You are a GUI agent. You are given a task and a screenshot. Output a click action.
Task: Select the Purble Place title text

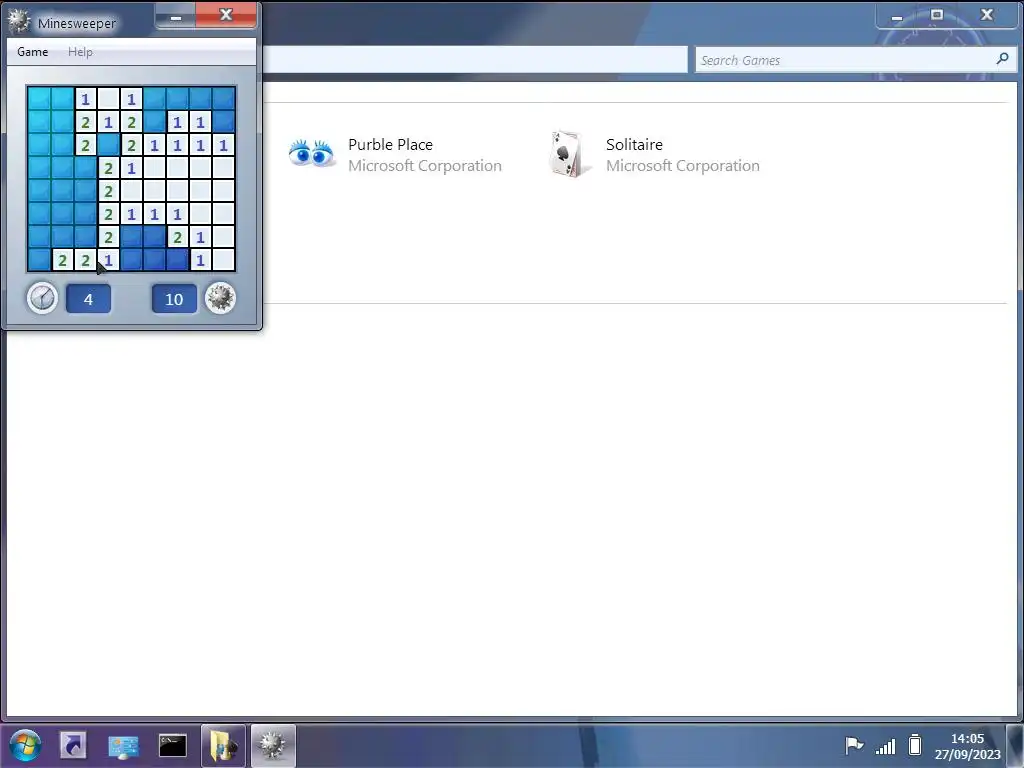coord(391,144)
